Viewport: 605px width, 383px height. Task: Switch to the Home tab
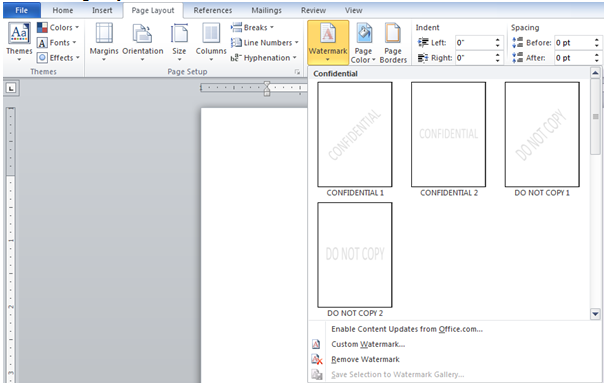[x=63, y=10]
